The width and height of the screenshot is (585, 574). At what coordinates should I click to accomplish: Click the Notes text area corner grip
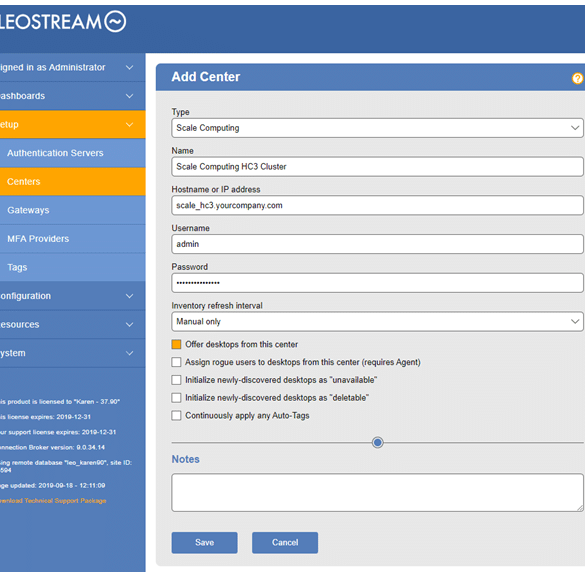[x=579, y=508]
